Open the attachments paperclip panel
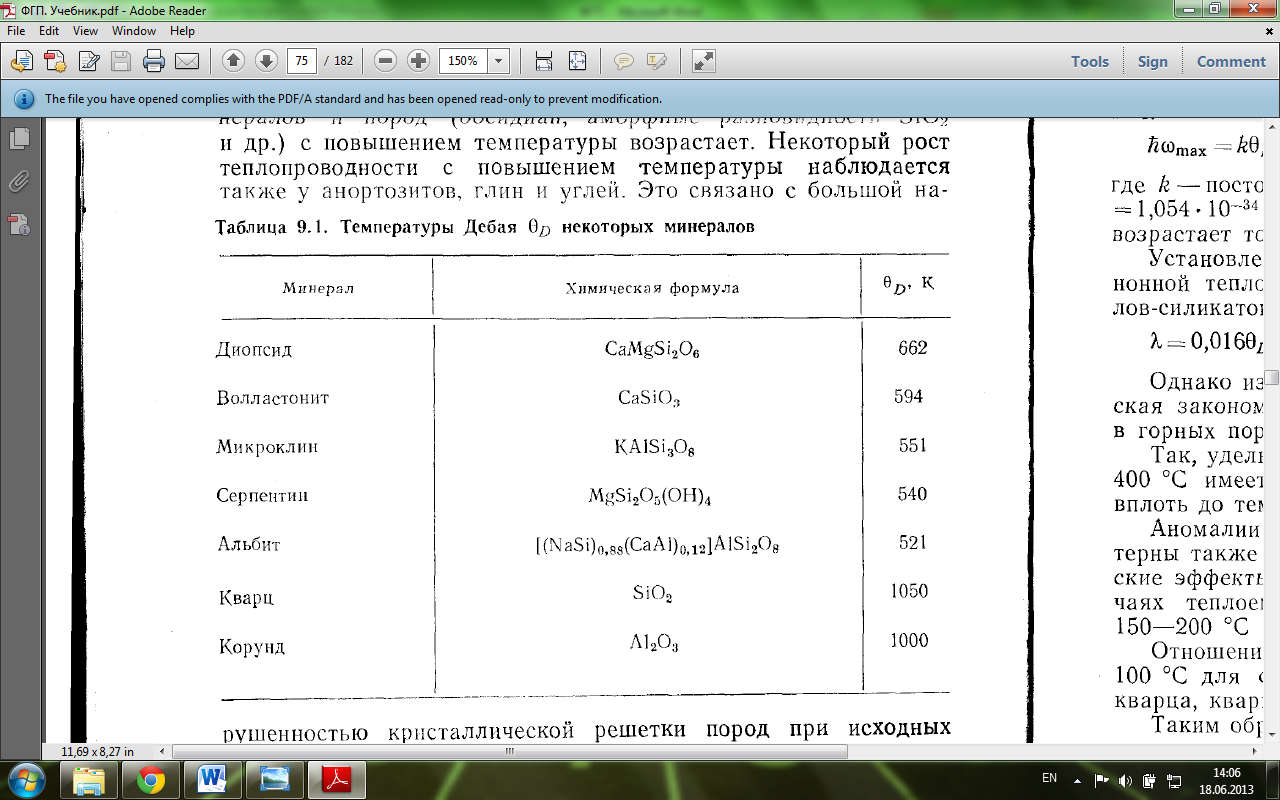The image size is (1280, 800). click(19, 181)
